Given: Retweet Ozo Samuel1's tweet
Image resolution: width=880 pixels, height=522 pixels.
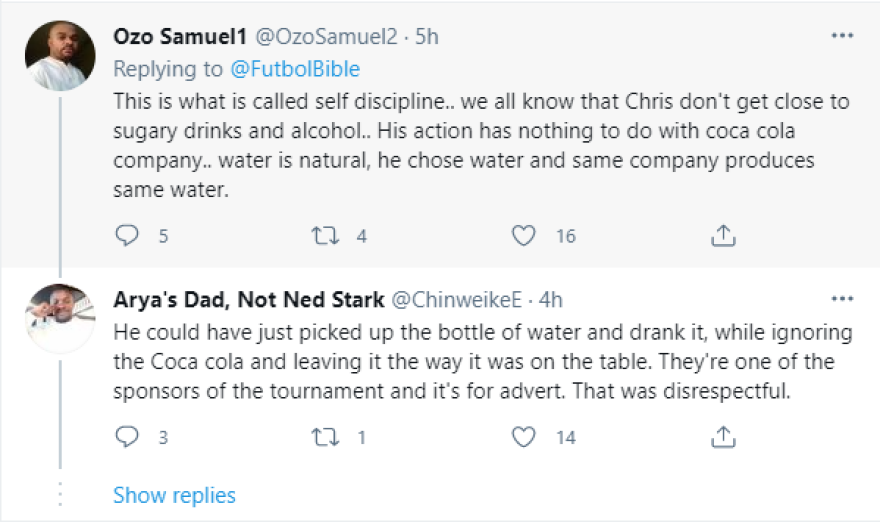Looking at the screenshot, I should click(x=325, y=236).
